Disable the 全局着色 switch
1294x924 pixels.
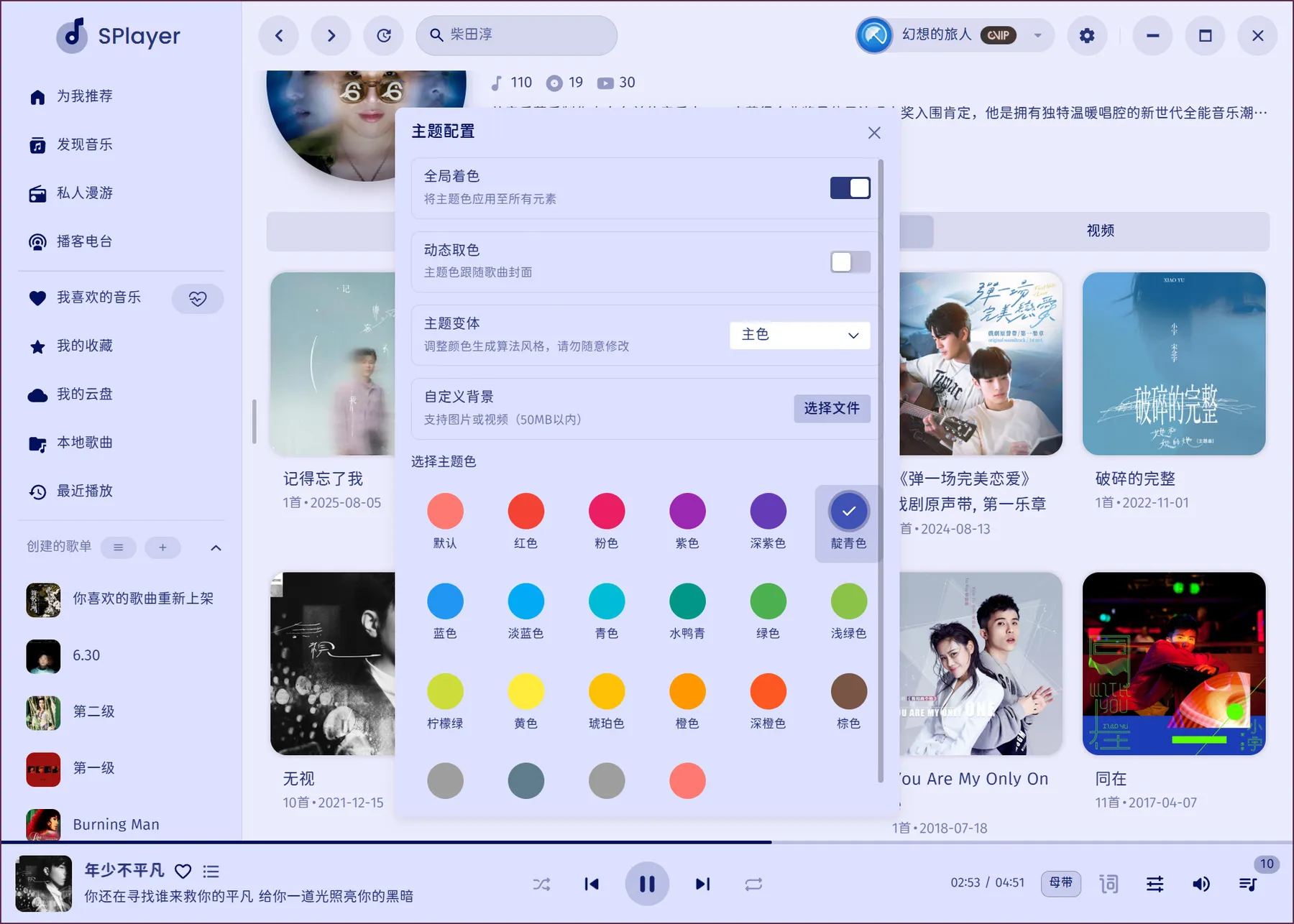tap(850, 188)
